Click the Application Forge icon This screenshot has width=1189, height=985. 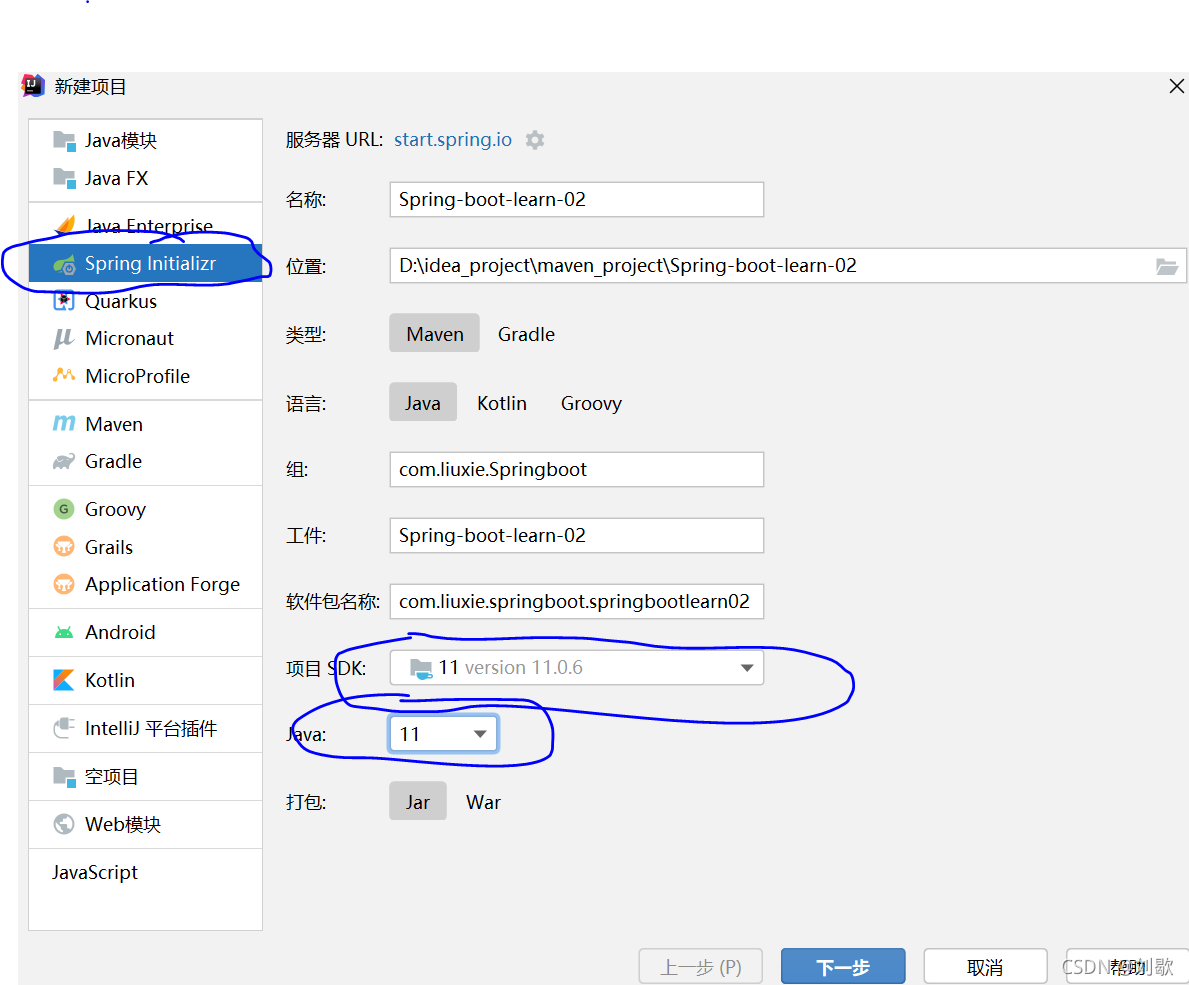64,584
